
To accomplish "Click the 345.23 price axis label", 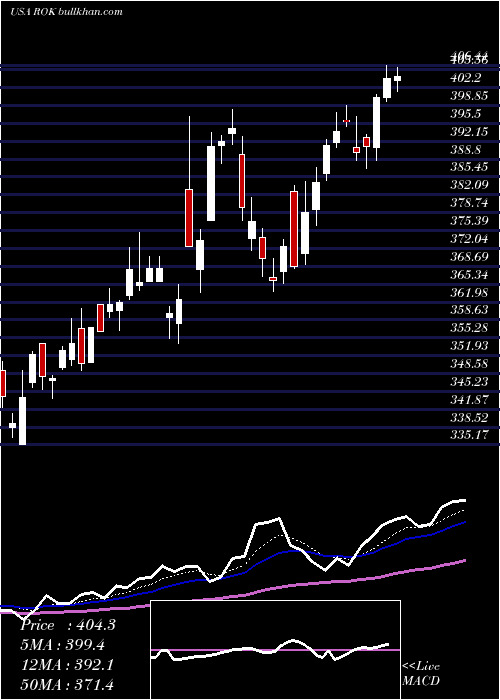I will 469,381.
